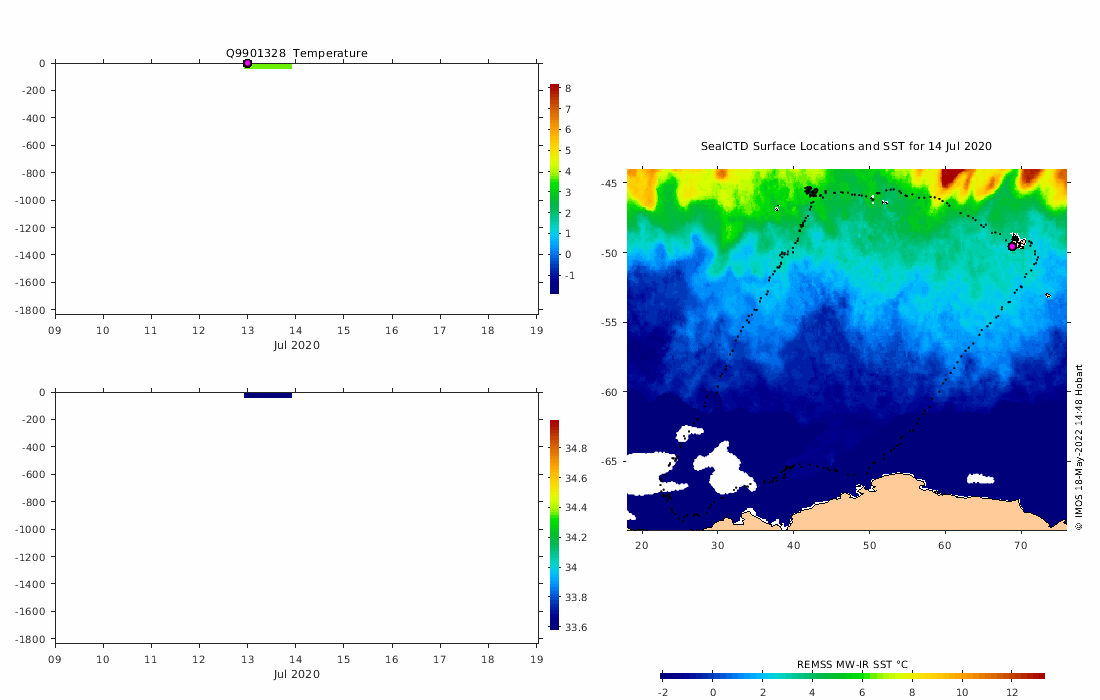Click the black dot cluster at the map's top

click(811, 191)
